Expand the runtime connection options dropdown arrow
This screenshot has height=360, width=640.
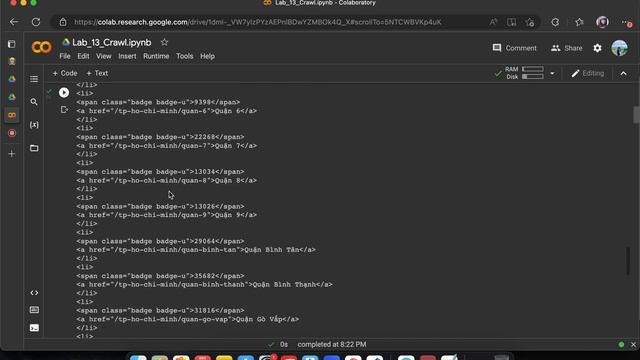(x=552, y=73)
